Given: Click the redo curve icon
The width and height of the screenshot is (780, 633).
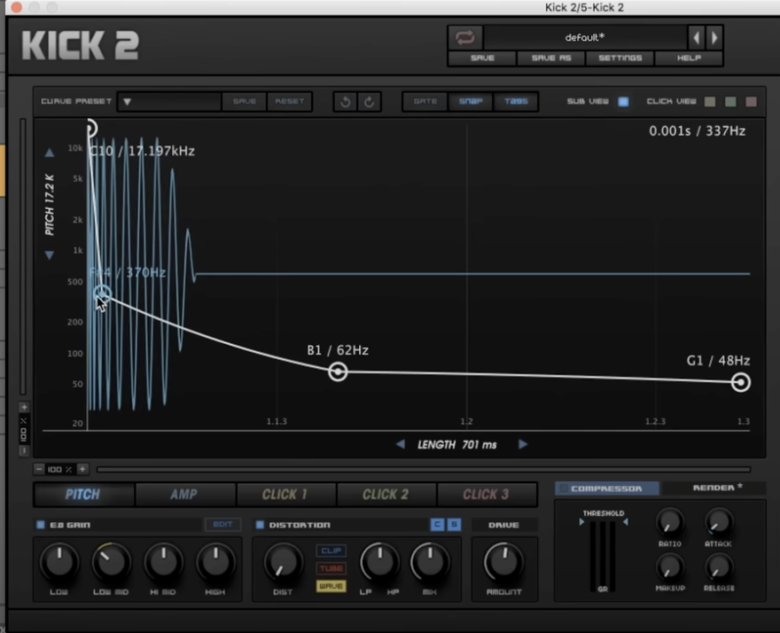Looking at the screenshot, I should (x=369, y=102).
